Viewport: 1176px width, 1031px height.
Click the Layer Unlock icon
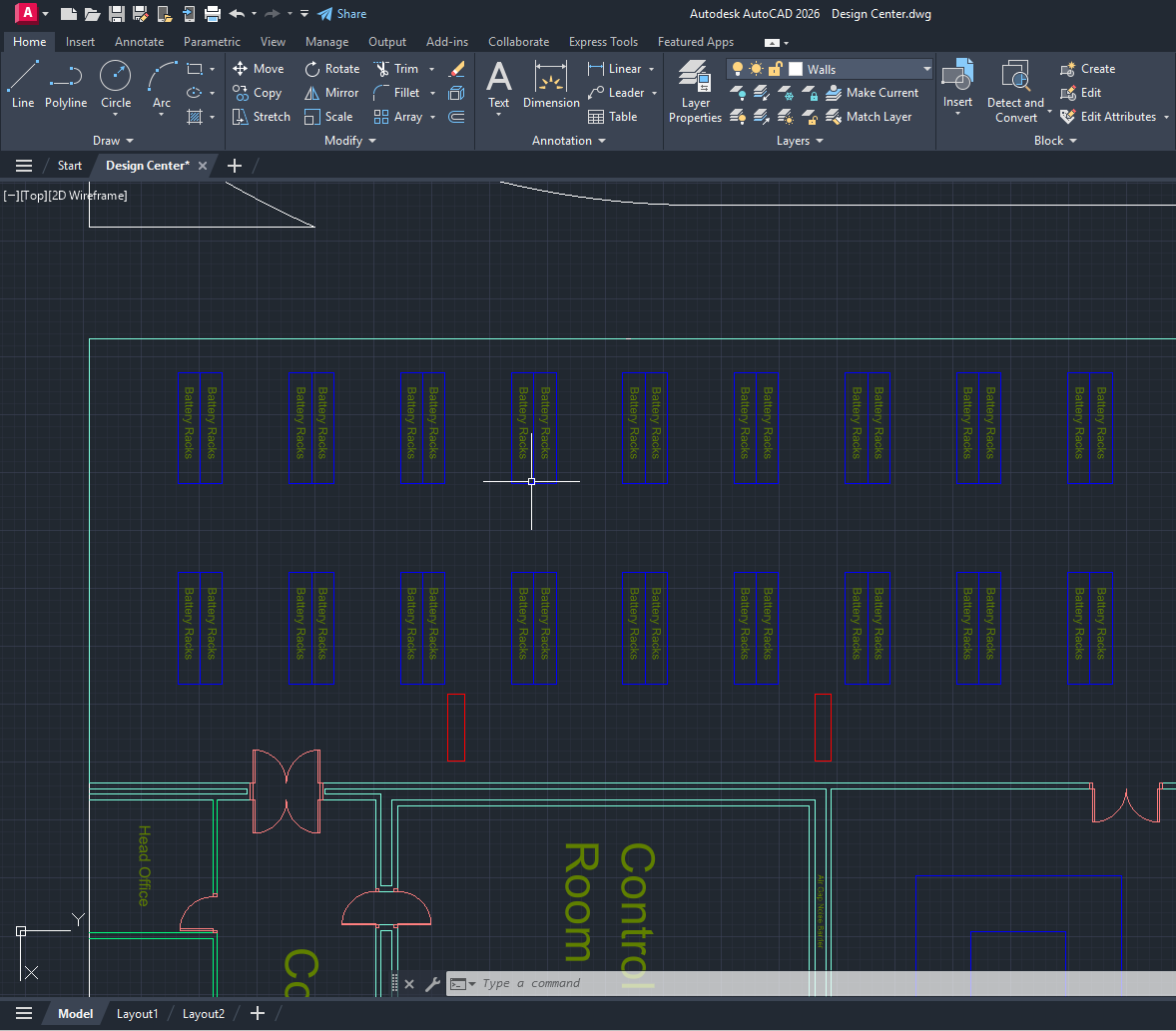[x=810, y=117]
